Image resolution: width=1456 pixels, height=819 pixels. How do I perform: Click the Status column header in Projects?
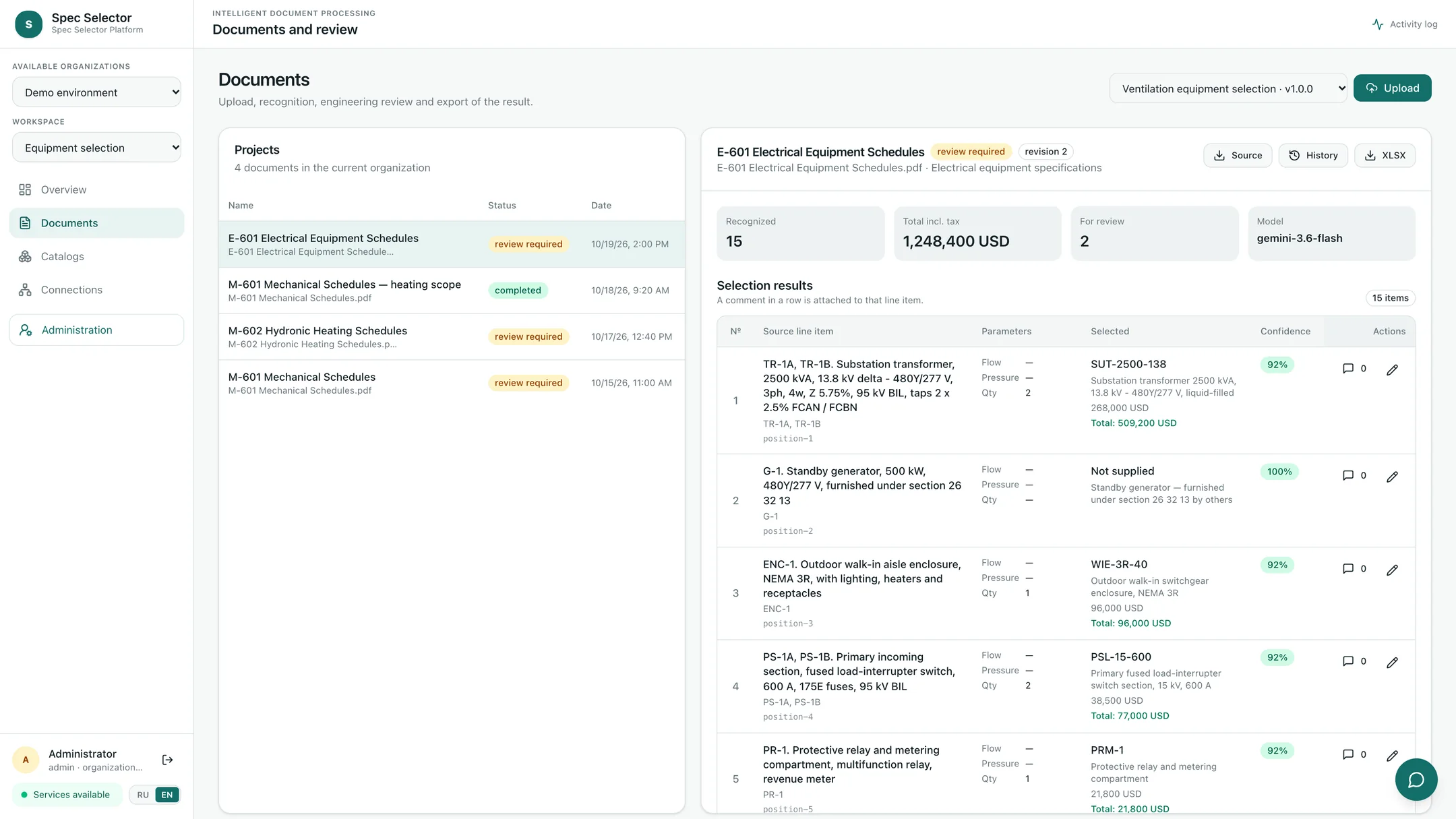(x=502, y=206)
